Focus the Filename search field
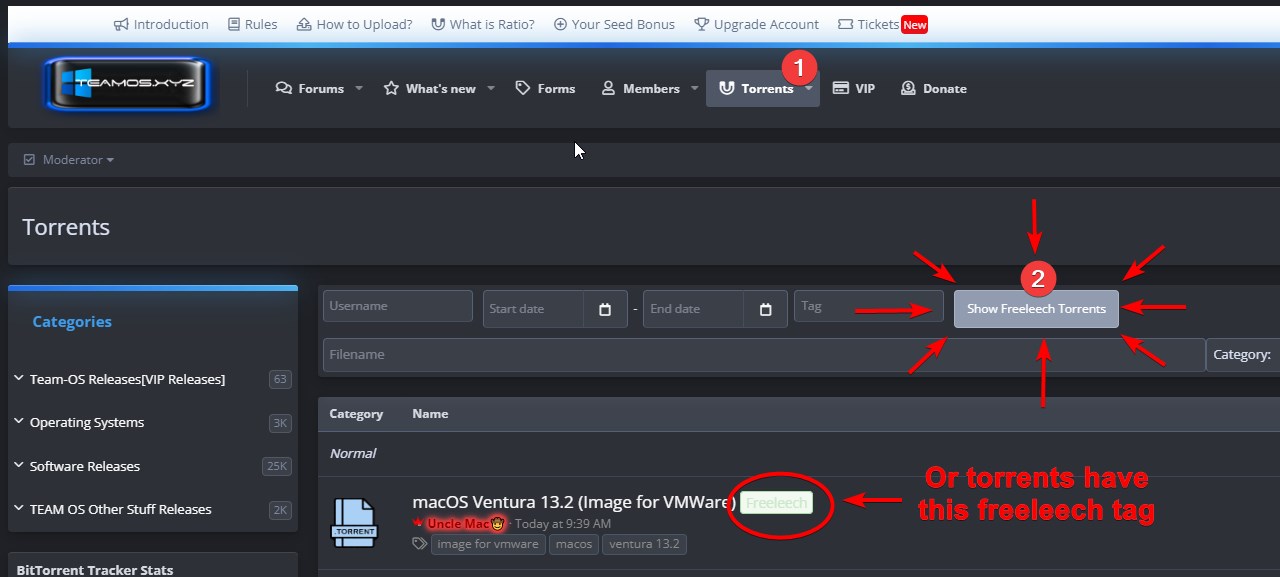The image size is (1280, 577). click(x=764, y=355)
